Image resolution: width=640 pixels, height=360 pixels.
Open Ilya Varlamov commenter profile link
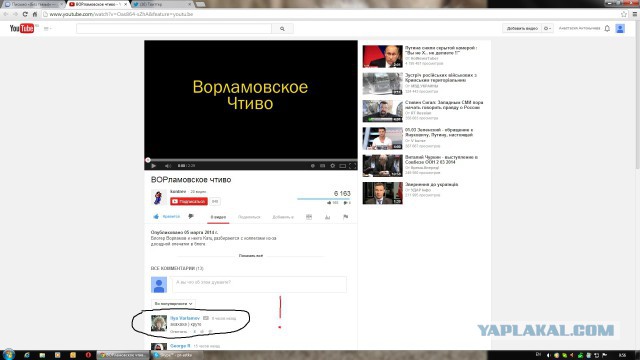tap(185, 318)
